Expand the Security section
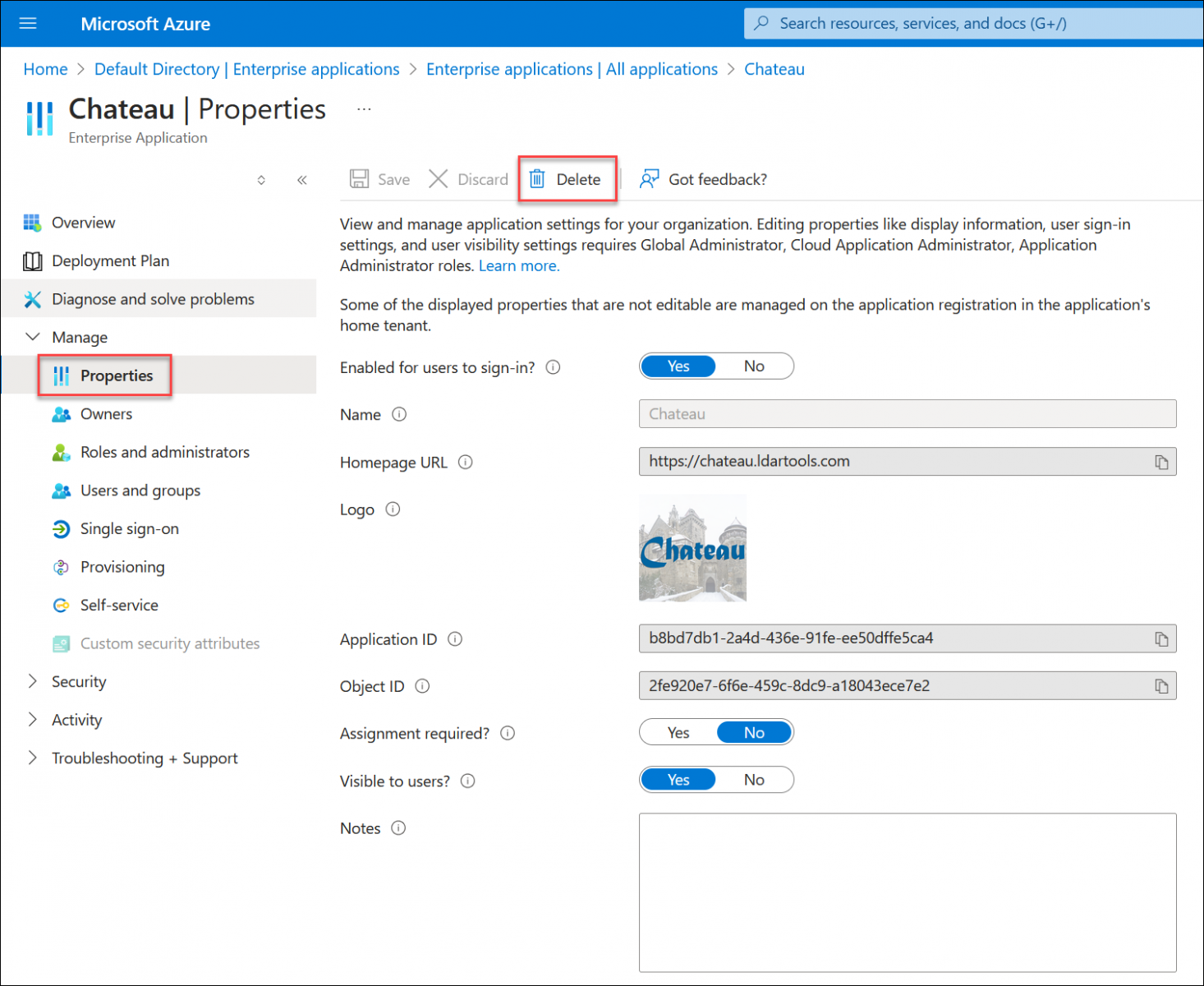Image resolution: width=1204 pixels, height=986 pixels. (x=33, y=681)
